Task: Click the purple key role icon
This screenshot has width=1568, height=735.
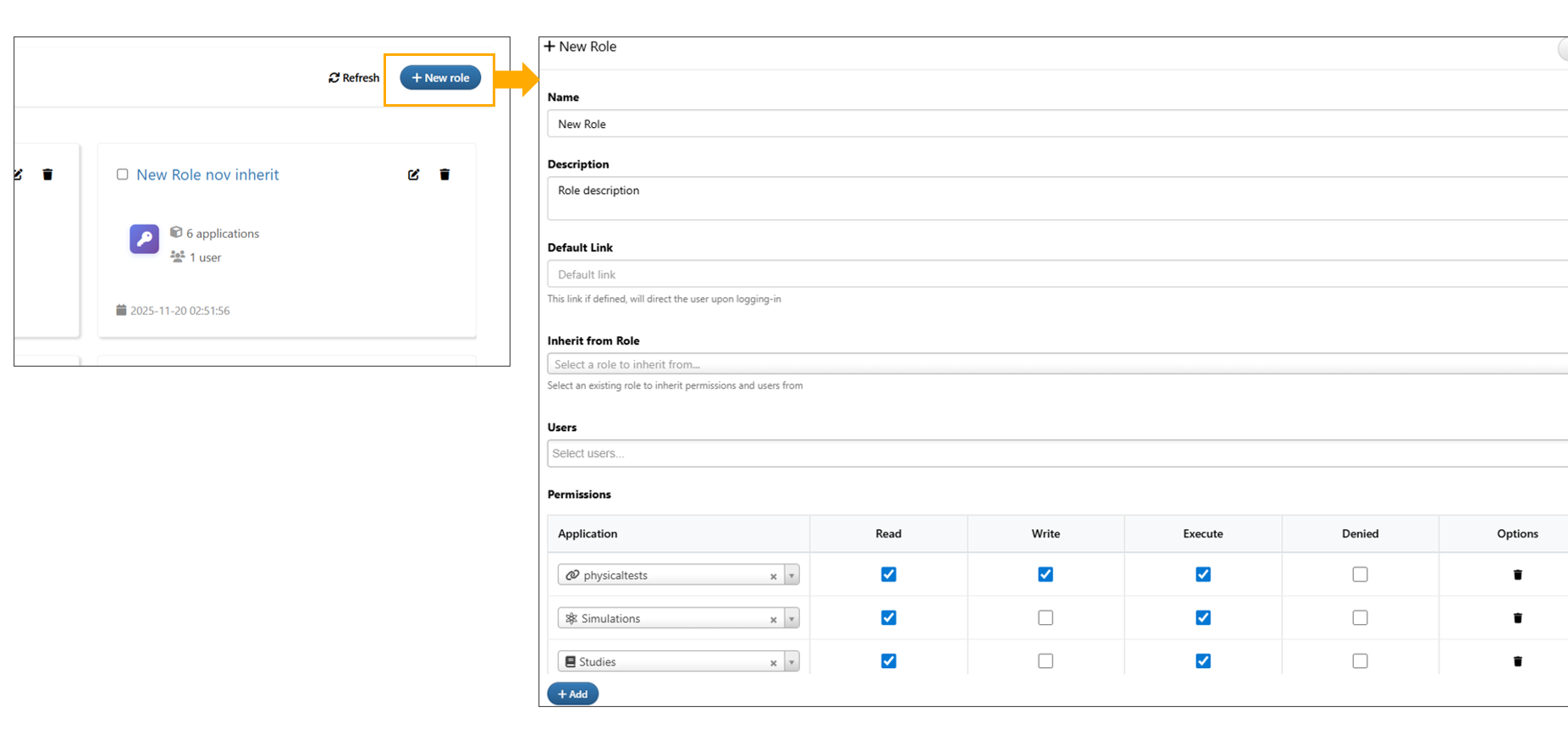Action: 144,239
